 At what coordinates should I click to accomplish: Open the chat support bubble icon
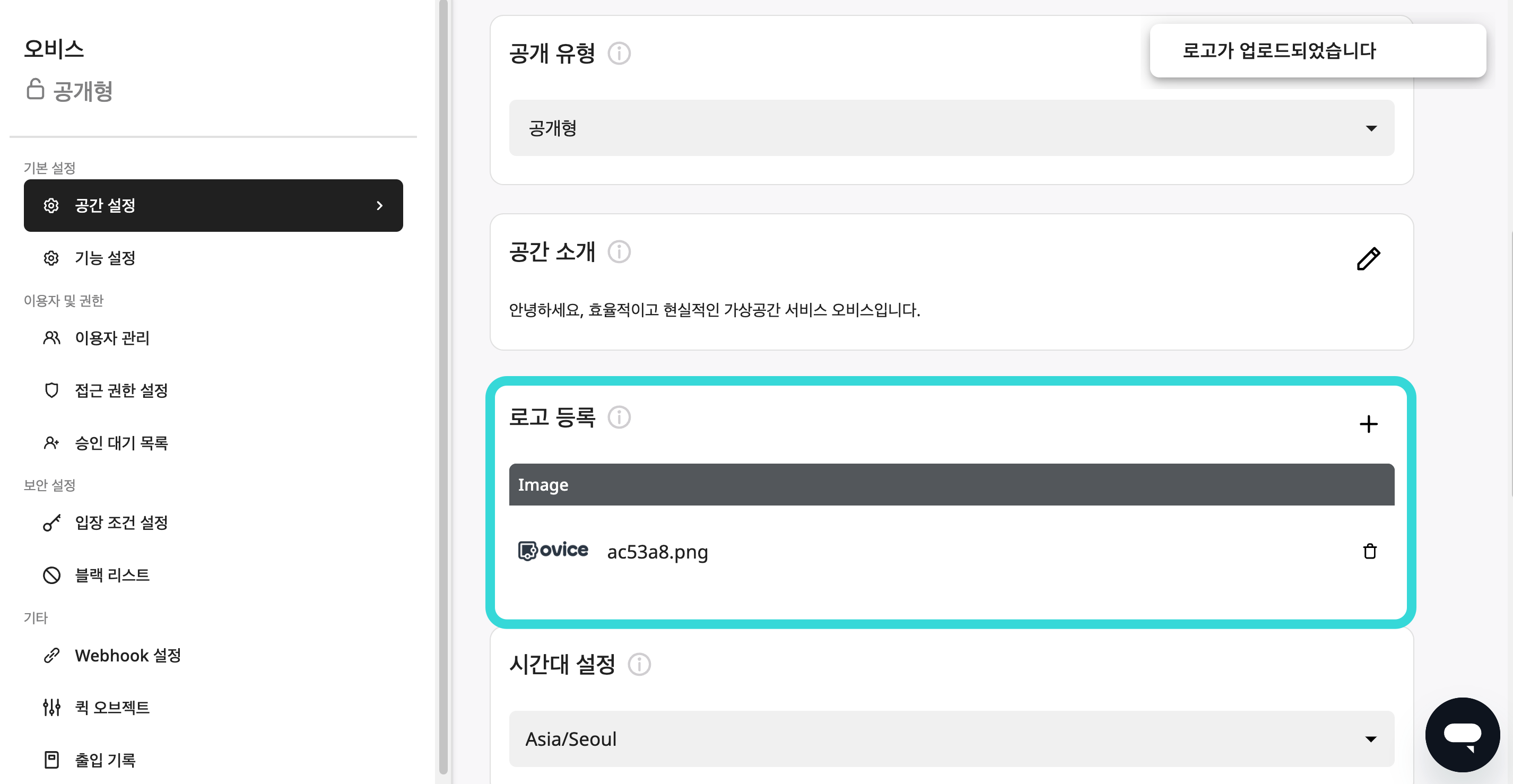[x=1463, y=735]
